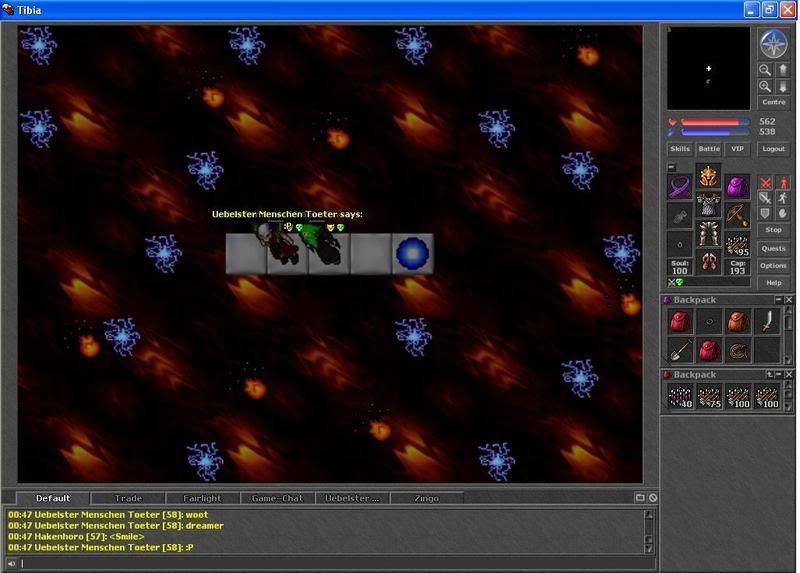The height and width of the screenshot is (573, 800).
Task: Close current chat channel button
Action: coord(653,497)
